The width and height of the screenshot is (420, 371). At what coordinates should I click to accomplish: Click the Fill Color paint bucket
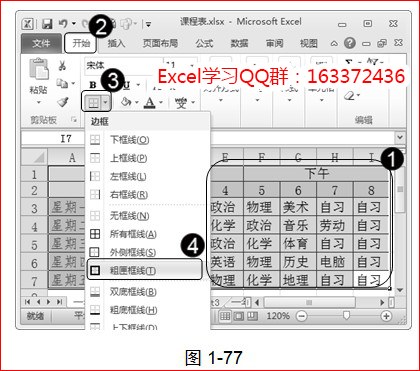[x=126, y=103]
